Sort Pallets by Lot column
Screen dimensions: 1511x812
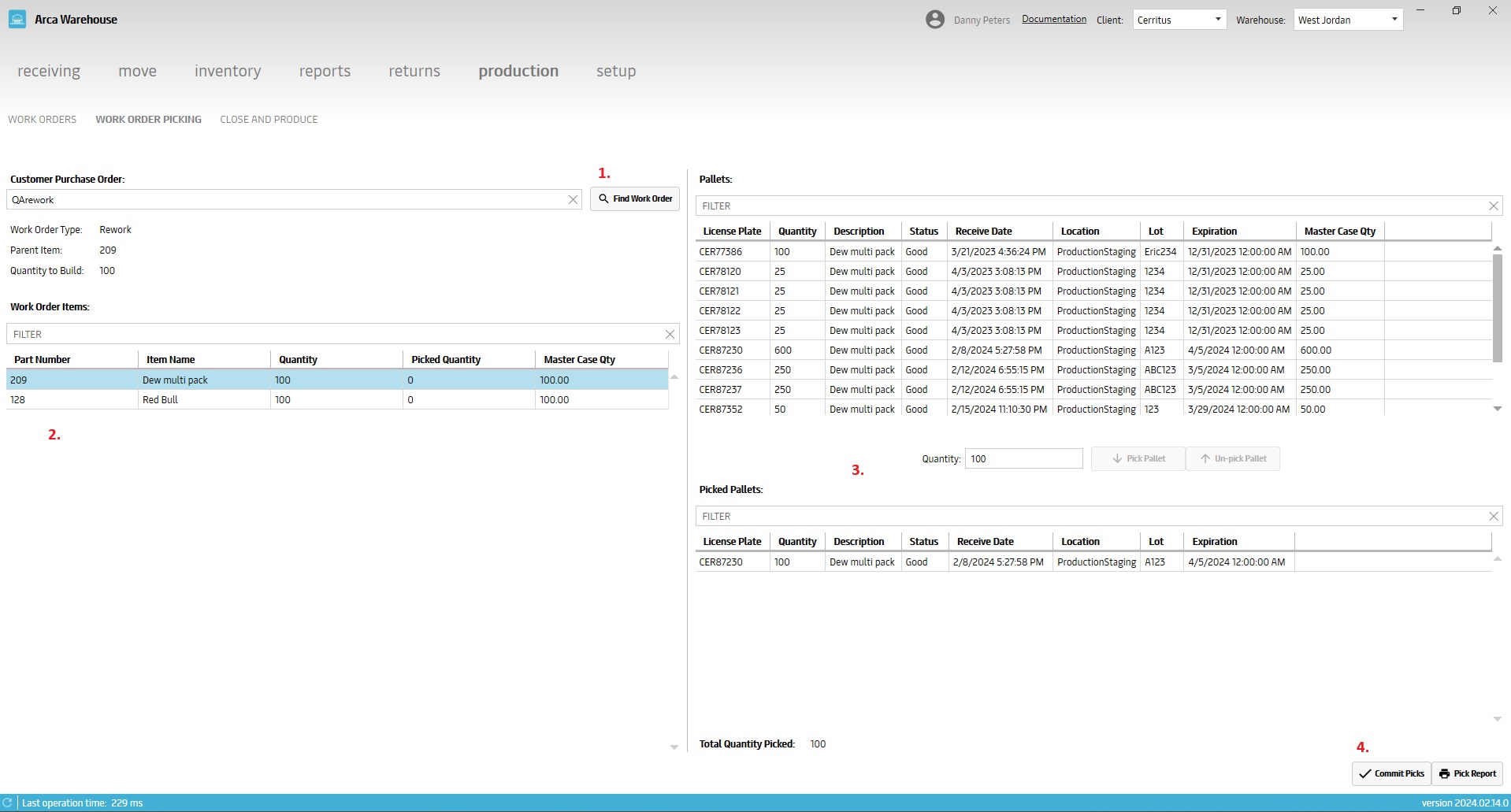pos(1161,231)
